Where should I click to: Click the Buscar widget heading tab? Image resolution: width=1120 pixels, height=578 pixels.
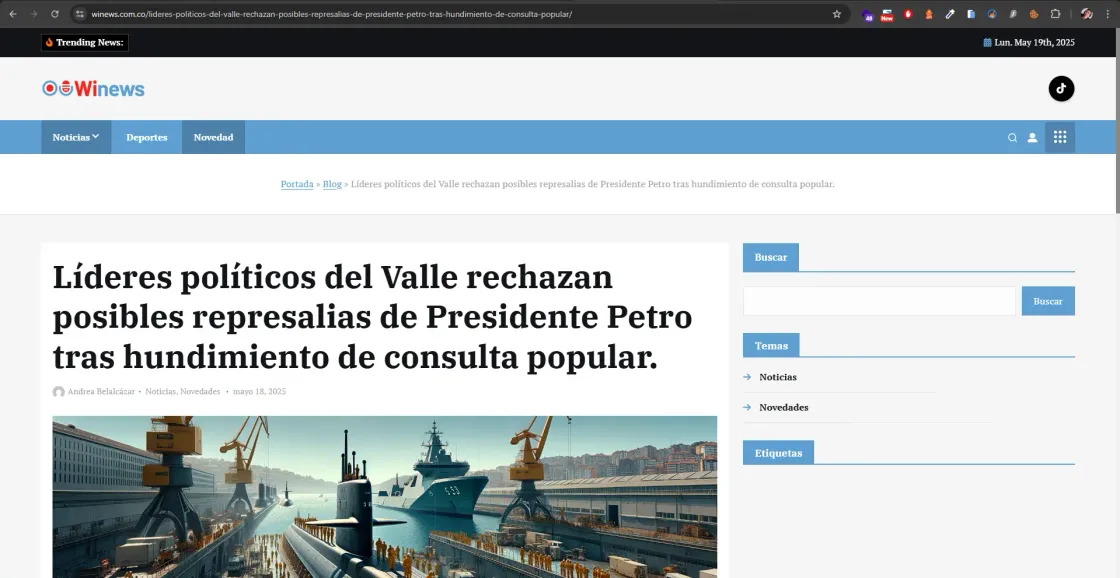point(771,257)
